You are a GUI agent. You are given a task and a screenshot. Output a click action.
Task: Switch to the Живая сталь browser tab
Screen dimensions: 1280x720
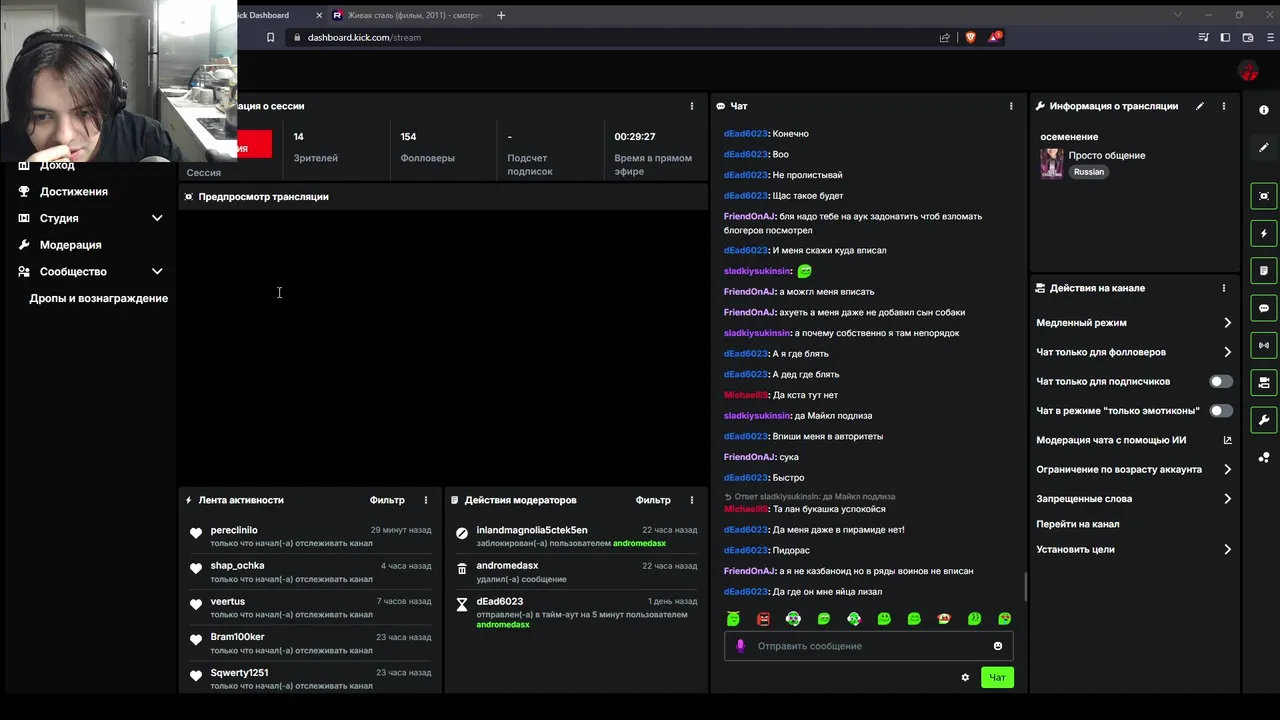pos(407,15)
